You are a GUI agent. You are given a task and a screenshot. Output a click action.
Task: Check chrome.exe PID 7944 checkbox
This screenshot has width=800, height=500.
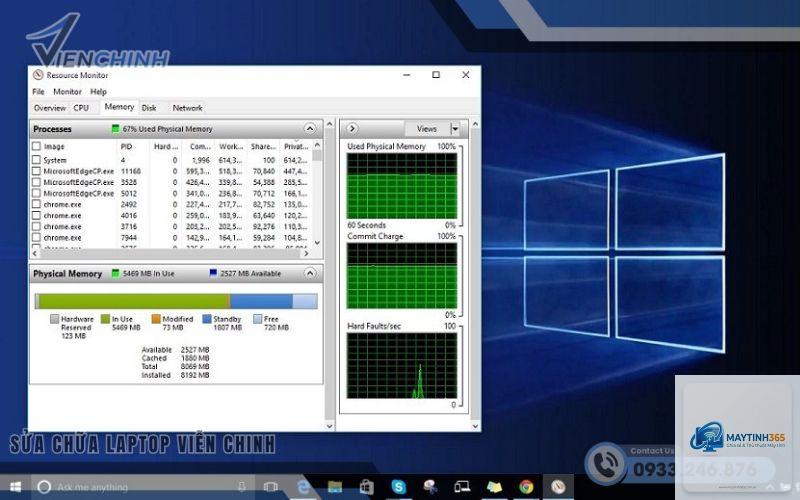[x=36, y=237]
